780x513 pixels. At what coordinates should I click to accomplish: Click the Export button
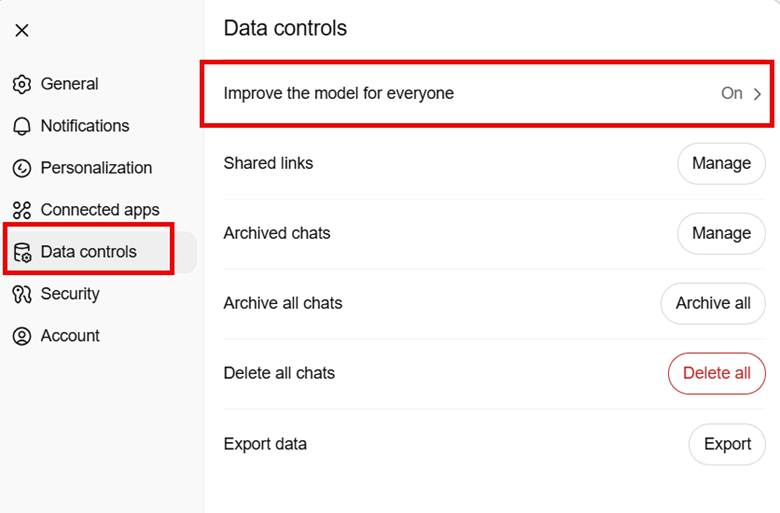[x=727, y=444]
